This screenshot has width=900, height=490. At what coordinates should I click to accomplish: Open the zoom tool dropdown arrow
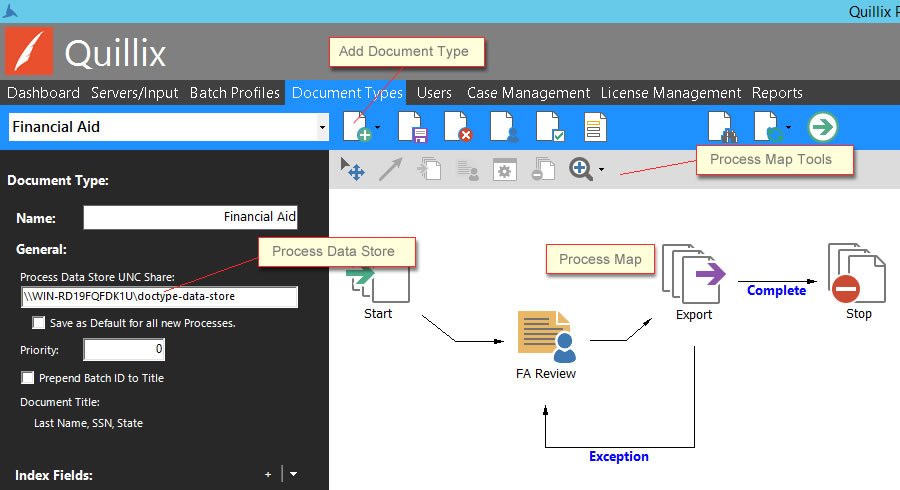[x=601, y=170]
